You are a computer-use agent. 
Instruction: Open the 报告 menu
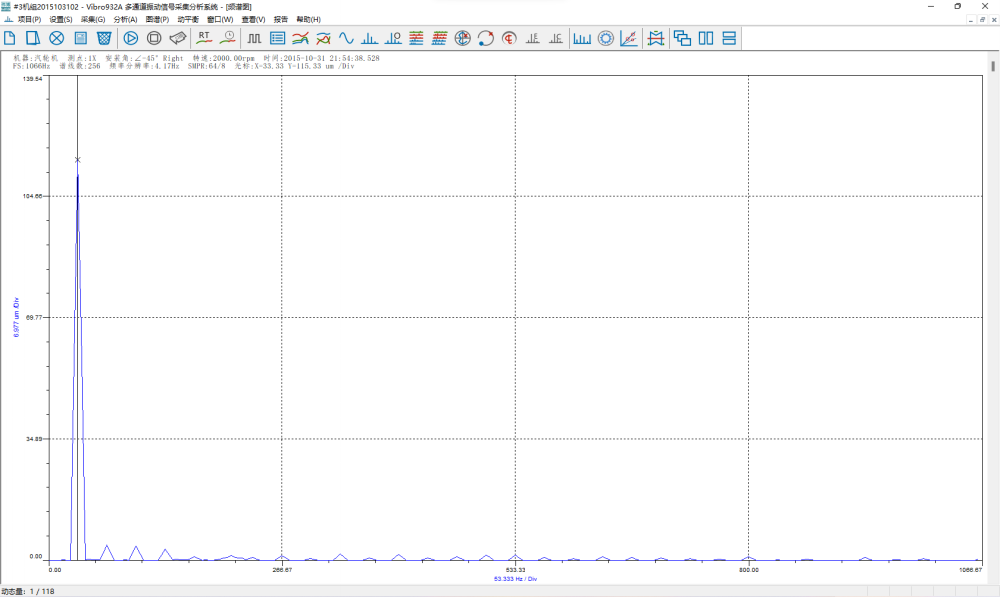click(x=281, y=20)
